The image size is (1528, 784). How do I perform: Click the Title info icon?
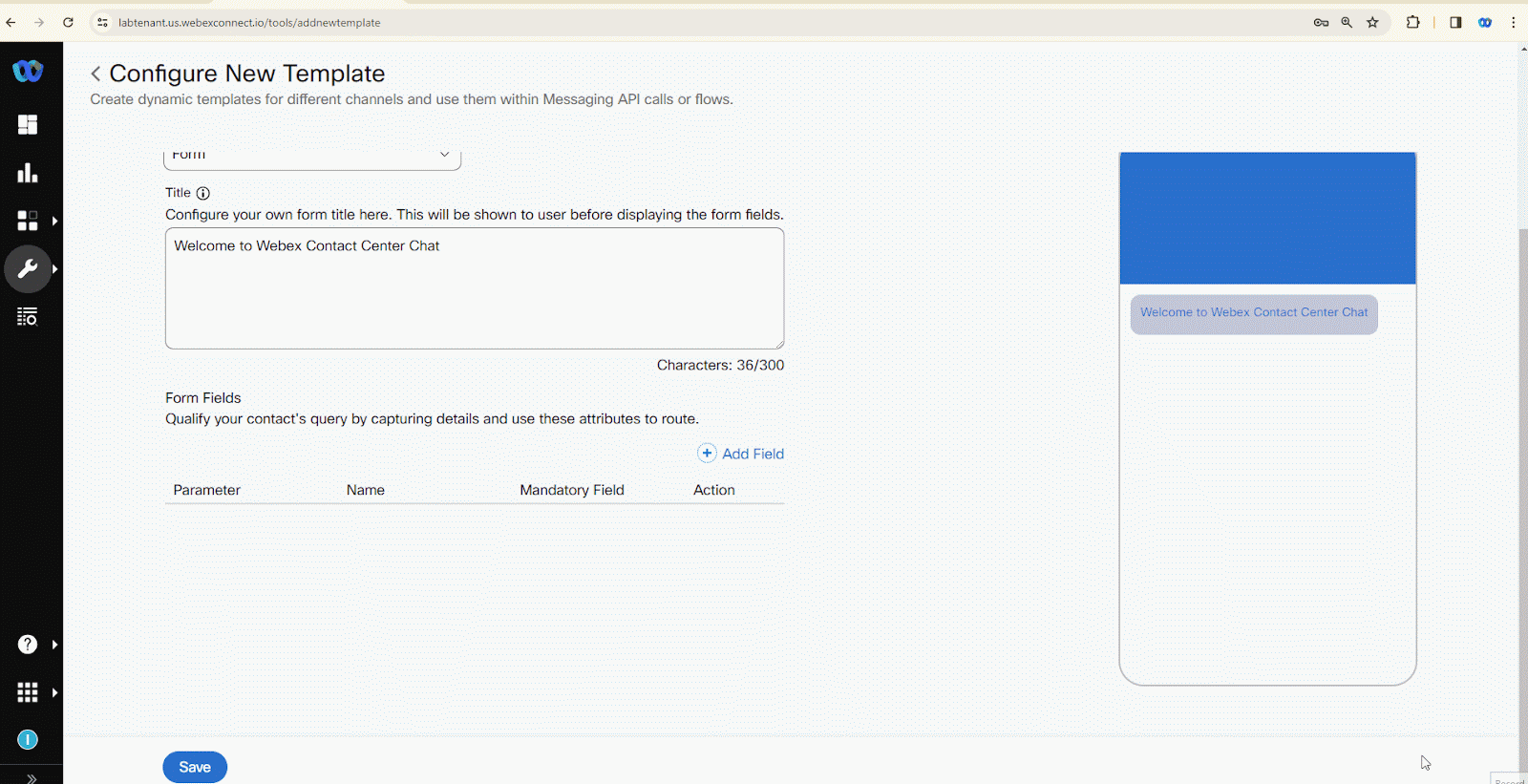click(202, 193)
